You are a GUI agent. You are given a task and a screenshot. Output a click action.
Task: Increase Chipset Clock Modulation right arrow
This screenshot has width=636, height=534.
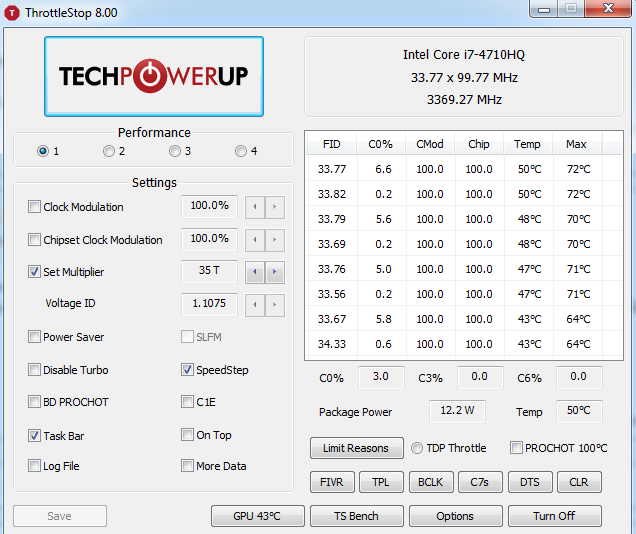(275, 240)
